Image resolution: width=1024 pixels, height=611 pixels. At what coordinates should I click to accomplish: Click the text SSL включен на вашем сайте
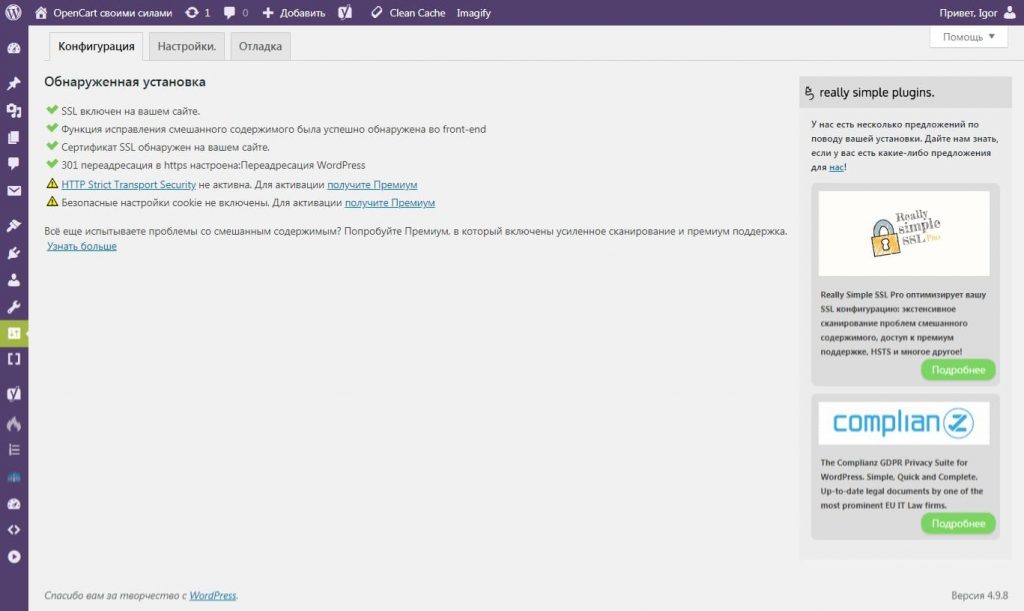131,111
